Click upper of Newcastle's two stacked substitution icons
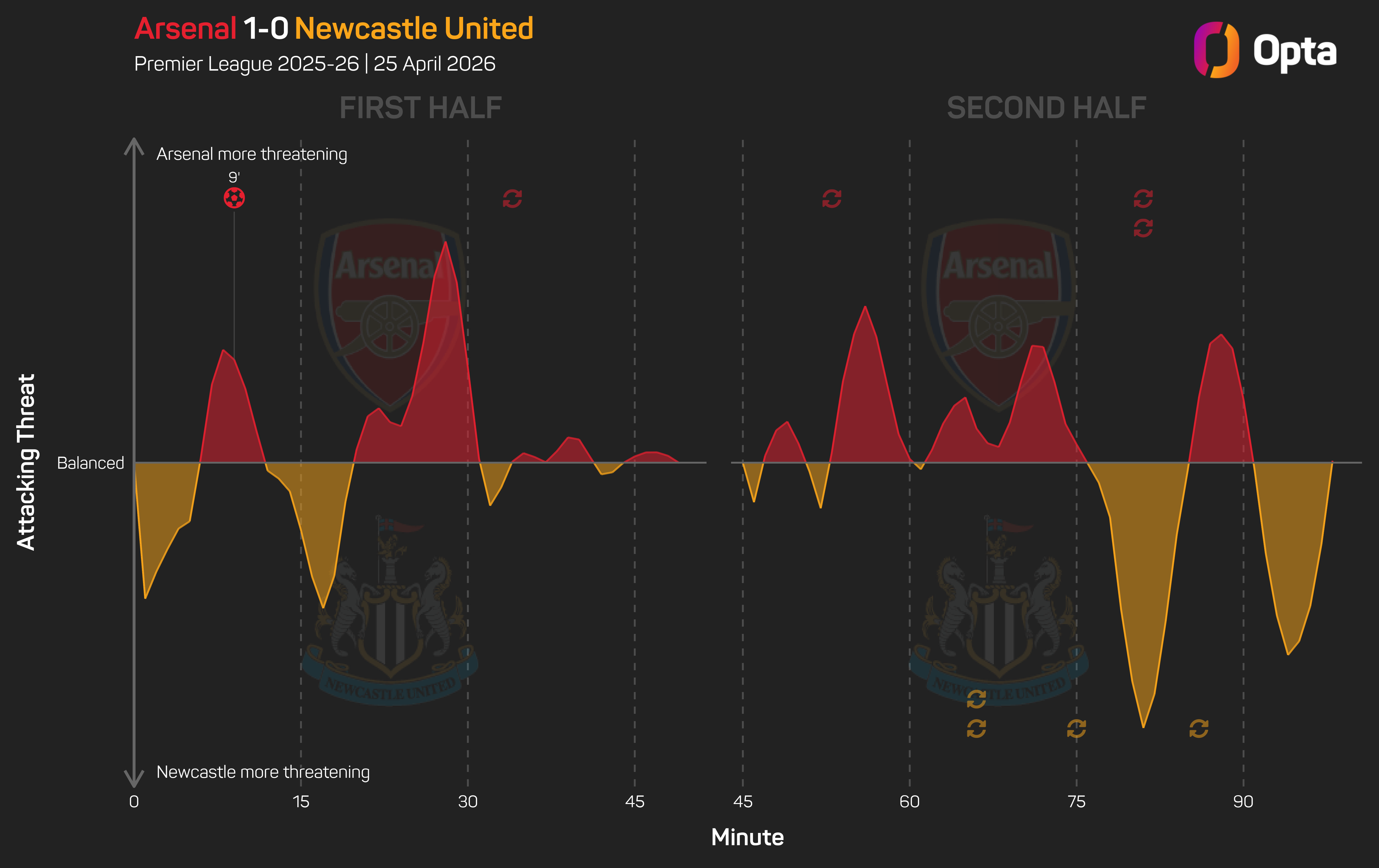The height and width of the screenshot is (868, 1379). point(976,699)
